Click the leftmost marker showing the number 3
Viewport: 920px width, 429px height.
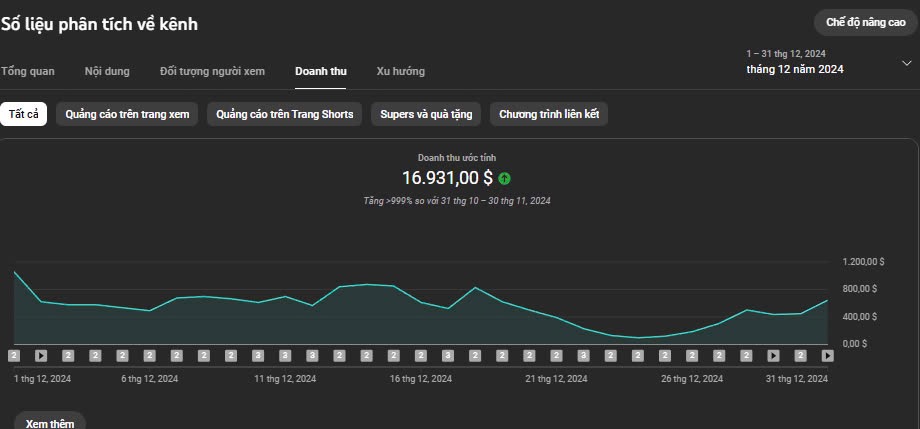coord(258,355)
